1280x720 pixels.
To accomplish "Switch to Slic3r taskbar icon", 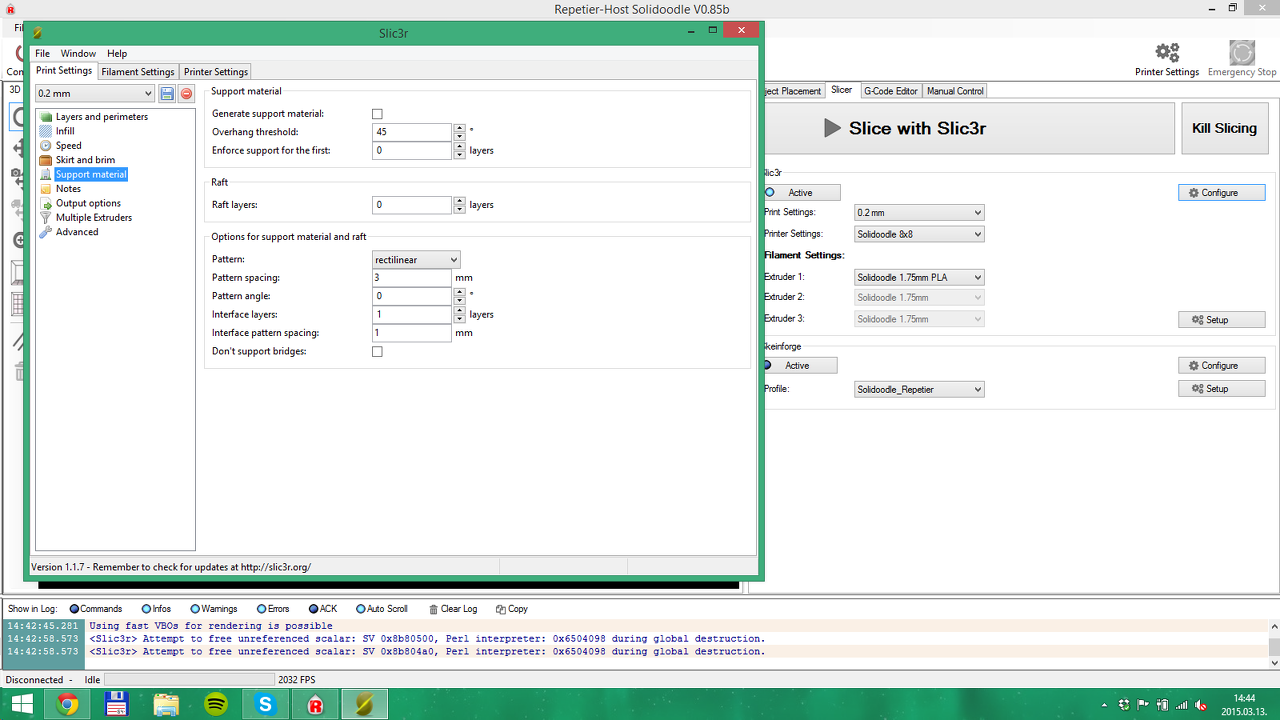I will (365, 704).
